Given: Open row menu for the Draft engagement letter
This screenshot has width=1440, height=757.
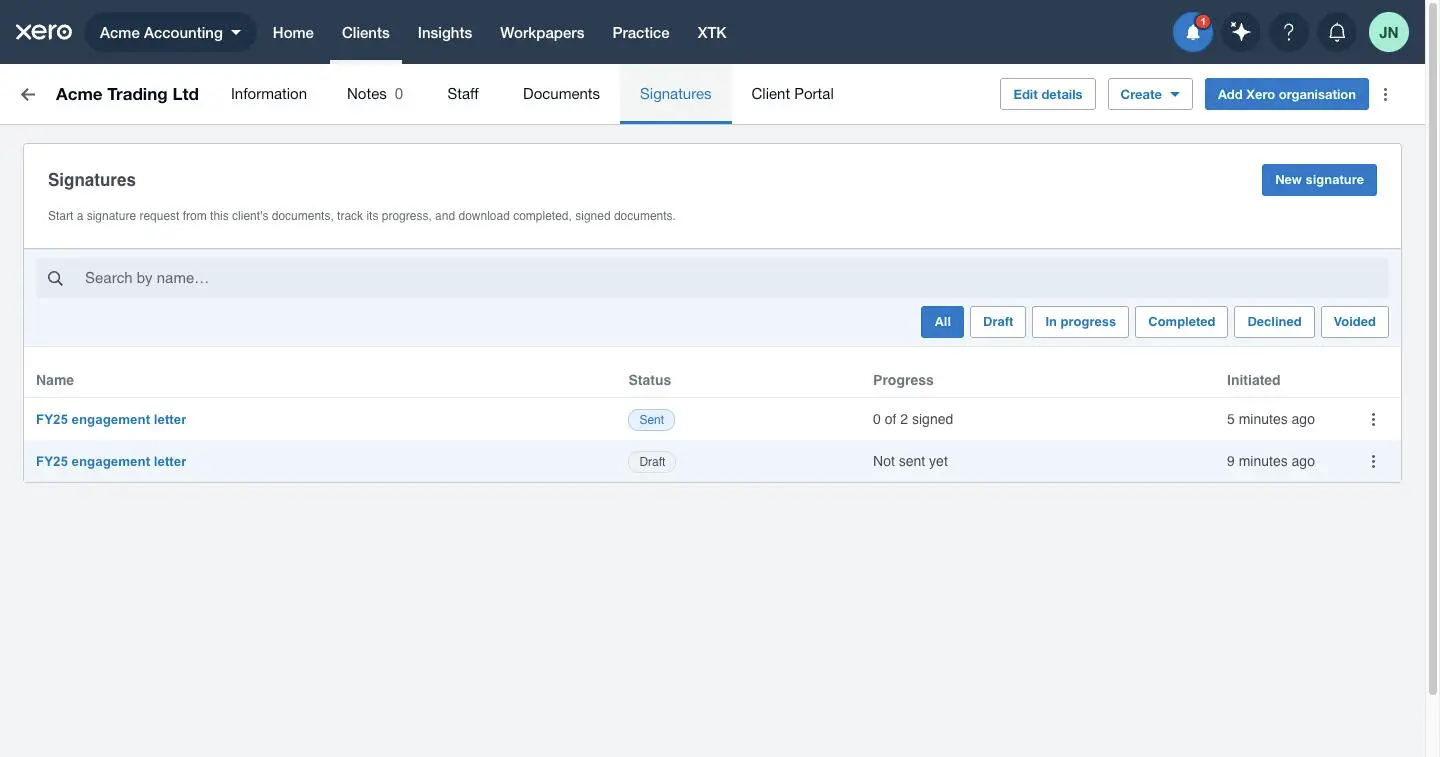Looking at the screenshot, I should point(1373,461).
